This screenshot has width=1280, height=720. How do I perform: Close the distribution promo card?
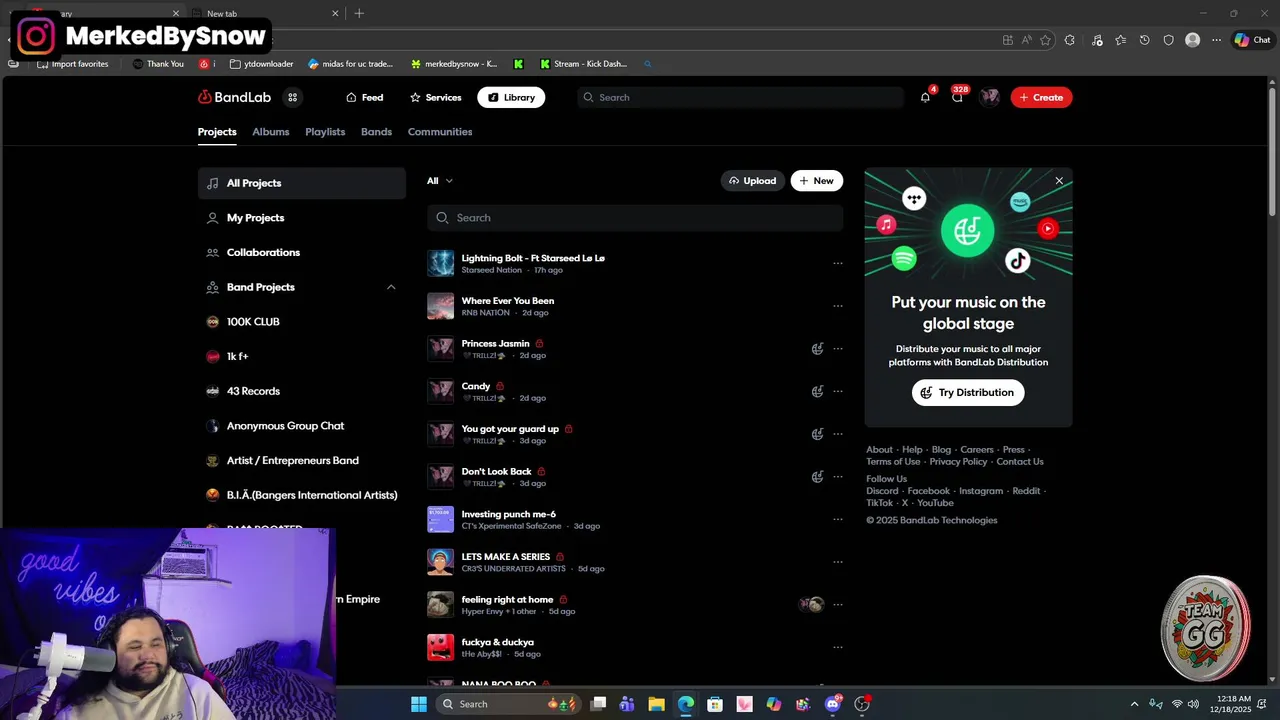1059,181
